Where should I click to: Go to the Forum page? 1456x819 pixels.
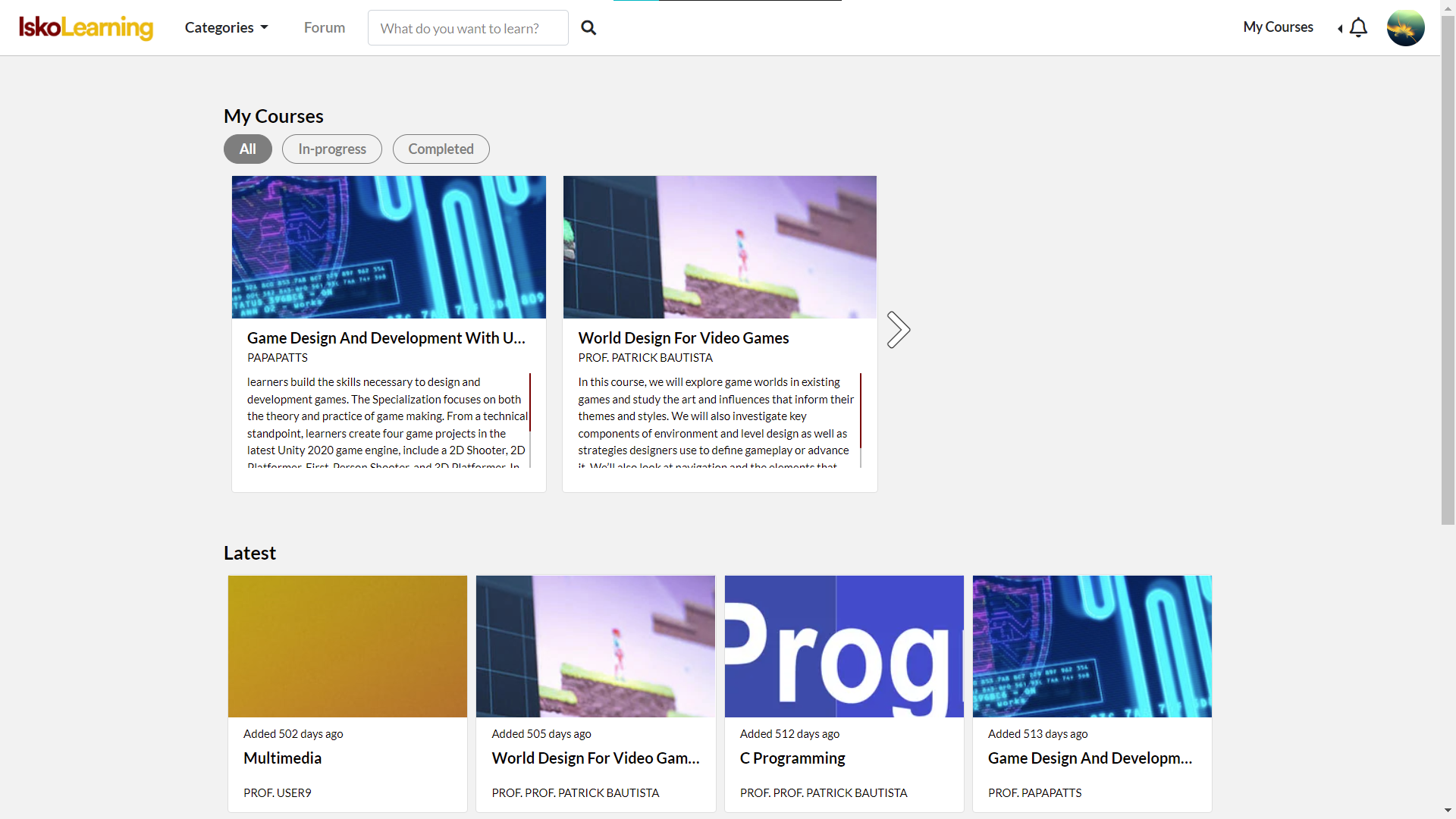coord(325,27)
